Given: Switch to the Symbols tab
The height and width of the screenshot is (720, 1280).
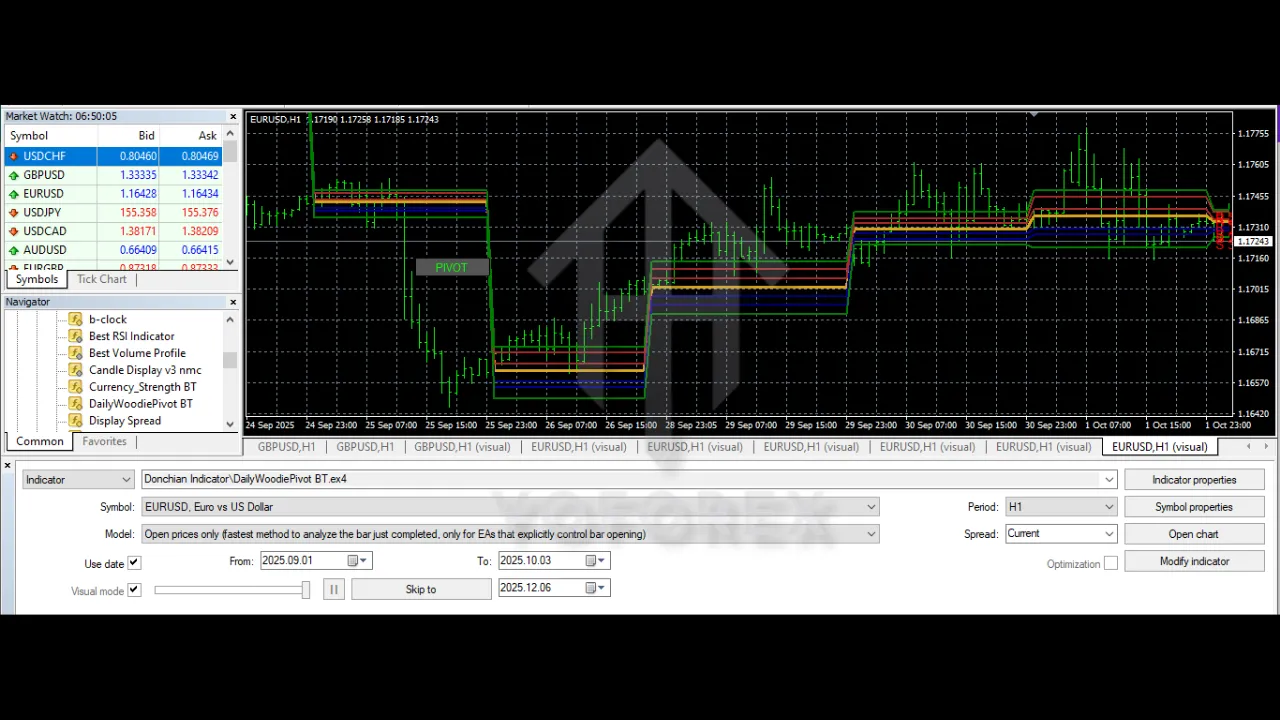Looking at the screenshot, I should tap(37, 280).
